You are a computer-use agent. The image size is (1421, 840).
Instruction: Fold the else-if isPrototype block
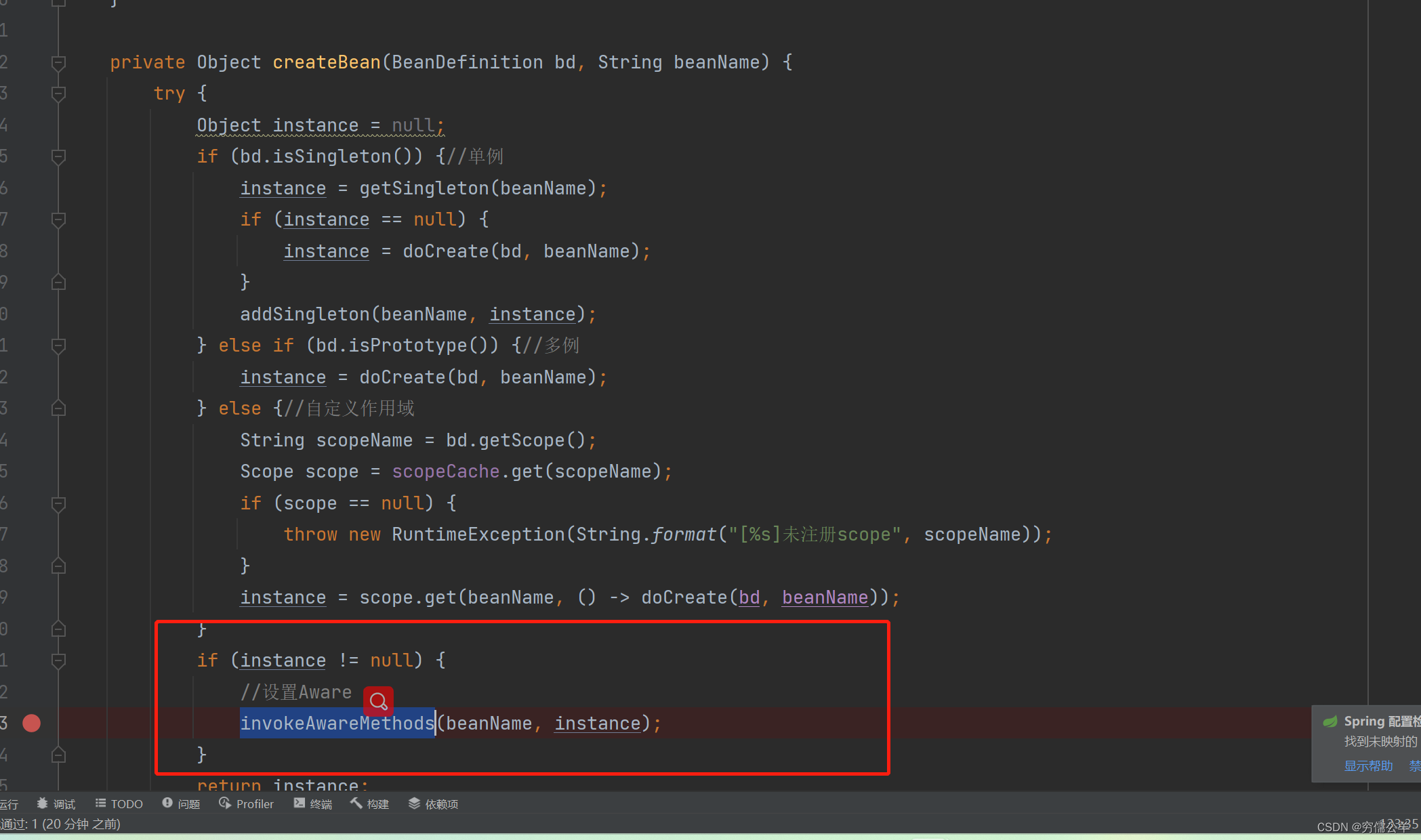pyautogui.click(x=59, y=345)
